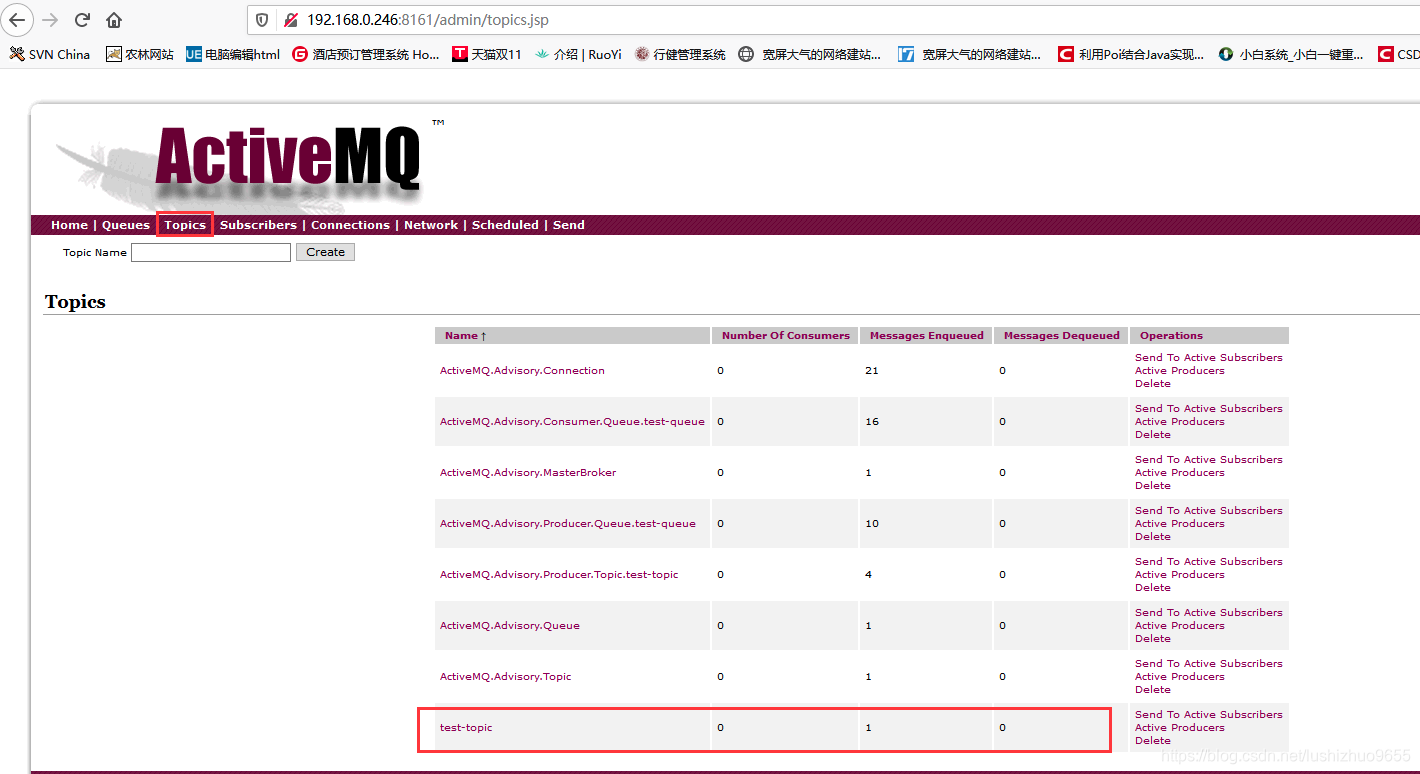The height and width of the screenshot is (774, 1420).
Task: Open ActiveMQ.Advisory.Producer.Topic.test-topic topic
Action: (559, 575)
